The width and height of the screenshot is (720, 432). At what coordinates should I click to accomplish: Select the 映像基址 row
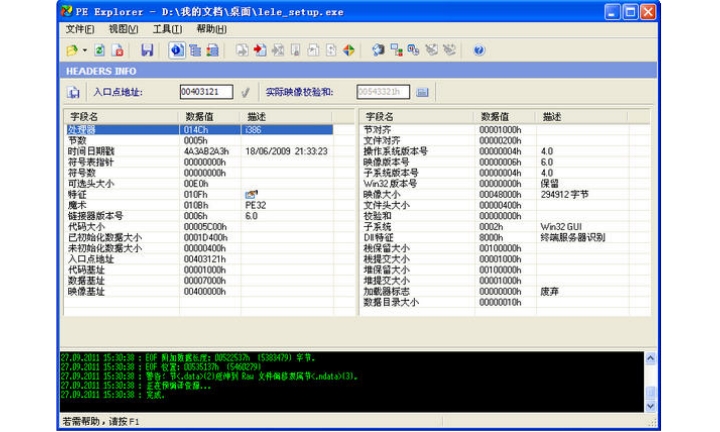coord(199,292)
